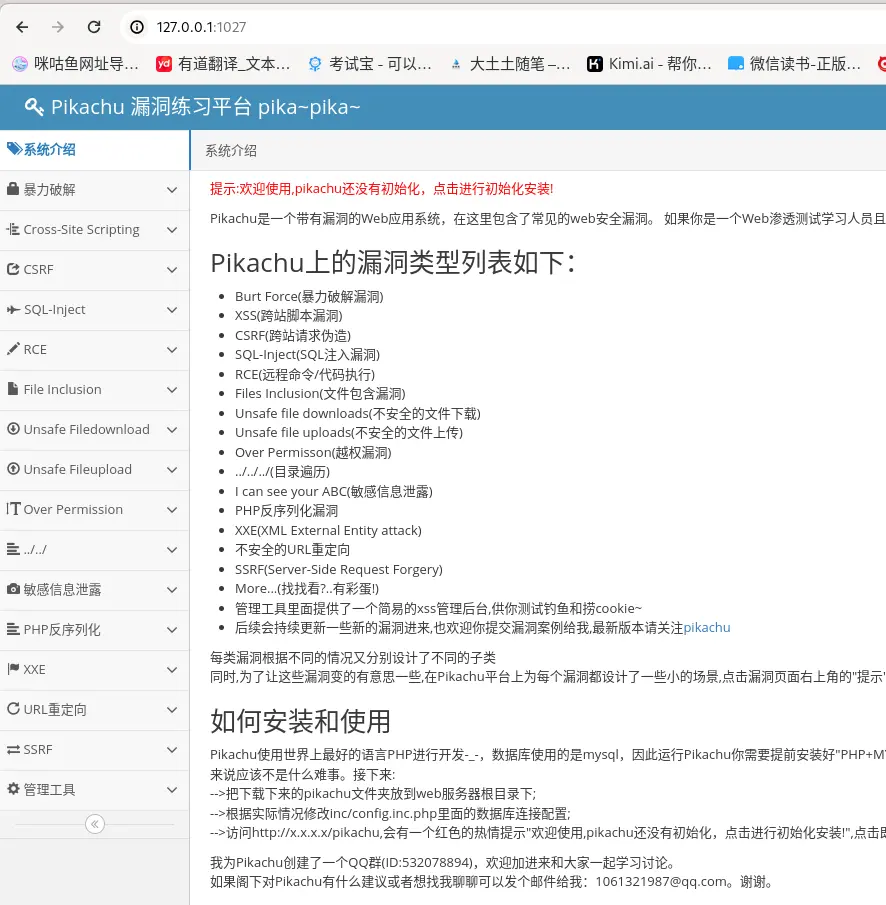Open the 咪咕鱼网址导 bookmark
This screenshot has height=905, width=886.
(76, 63)
